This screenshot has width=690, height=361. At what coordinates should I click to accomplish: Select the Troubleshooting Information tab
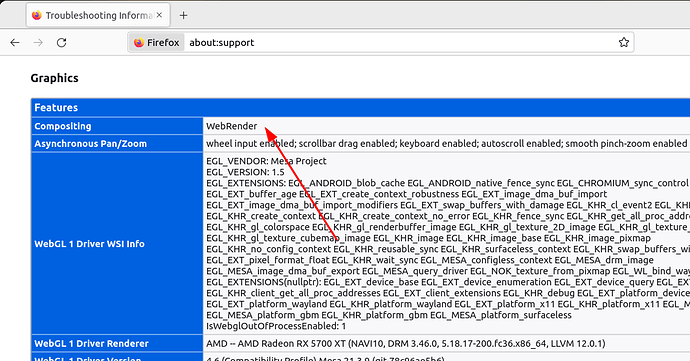pyautogui.click(x=99, y=15)
